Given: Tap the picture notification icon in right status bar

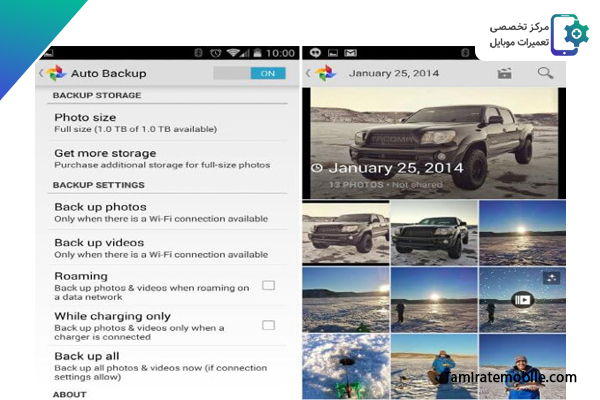Looking at the screenshot, I should (x=333, y=53).
